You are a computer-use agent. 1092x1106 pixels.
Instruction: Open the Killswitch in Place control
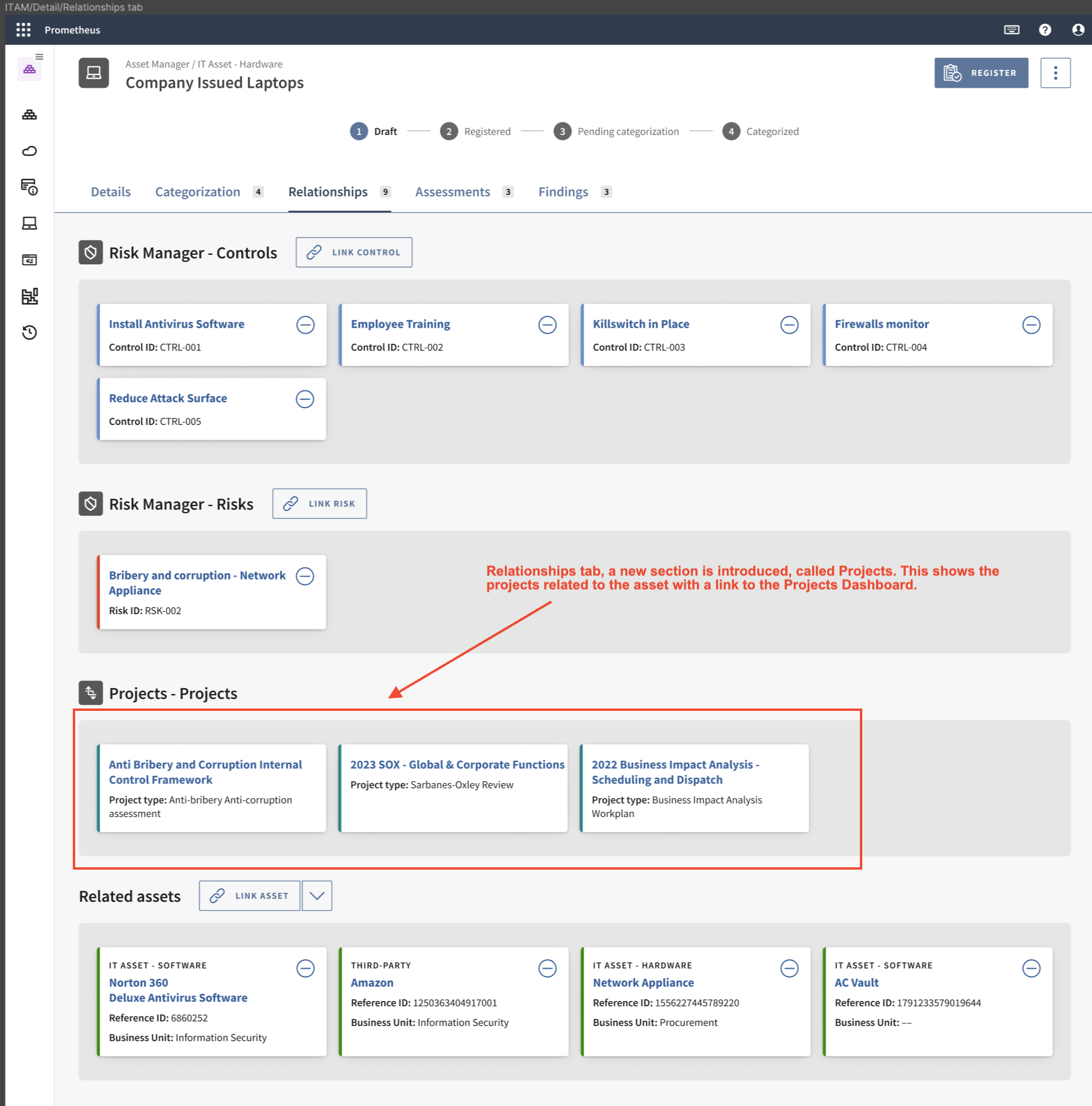[640, 324]
